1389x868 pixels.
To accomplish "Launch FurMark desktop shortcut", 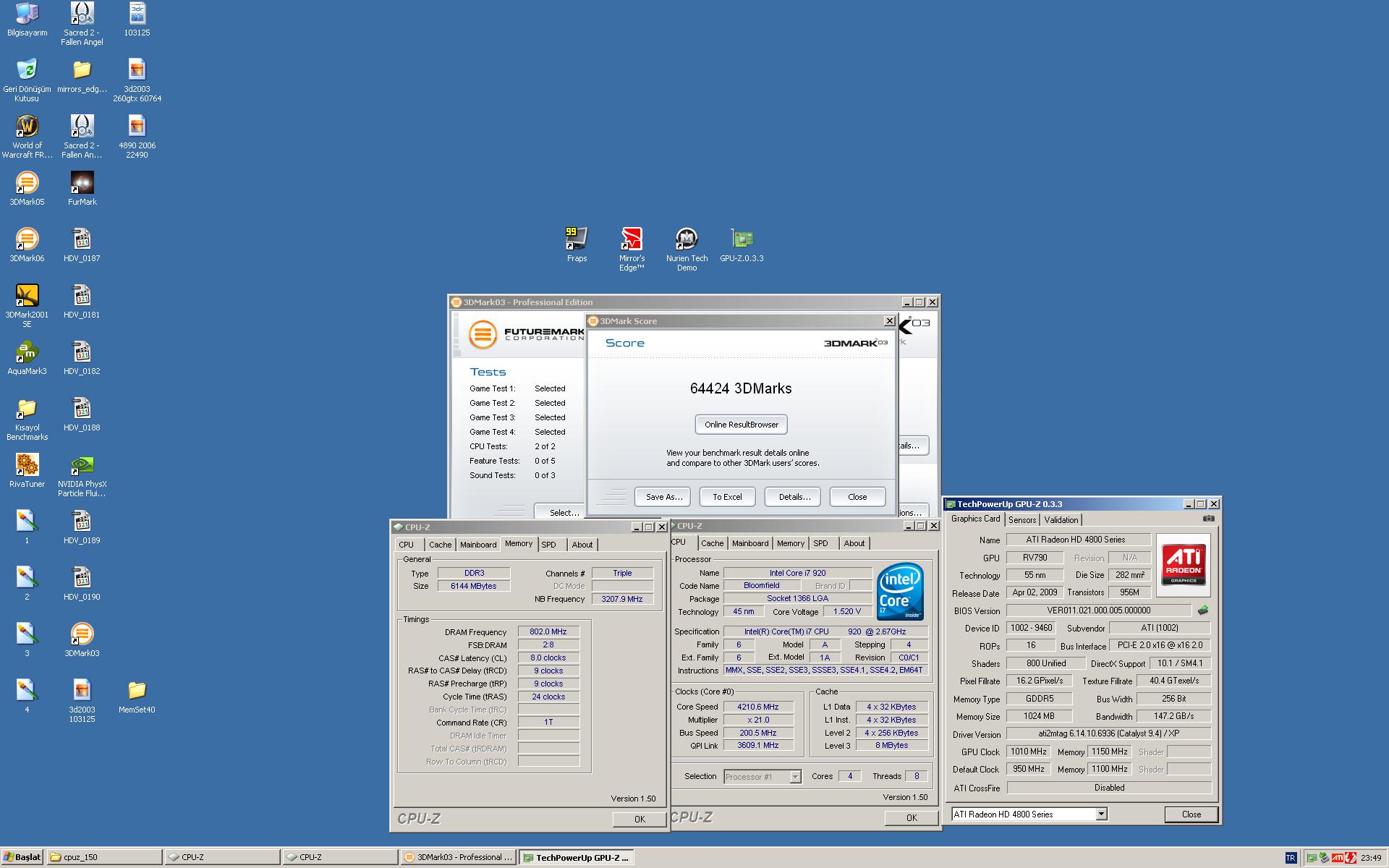I will [82, 189].
